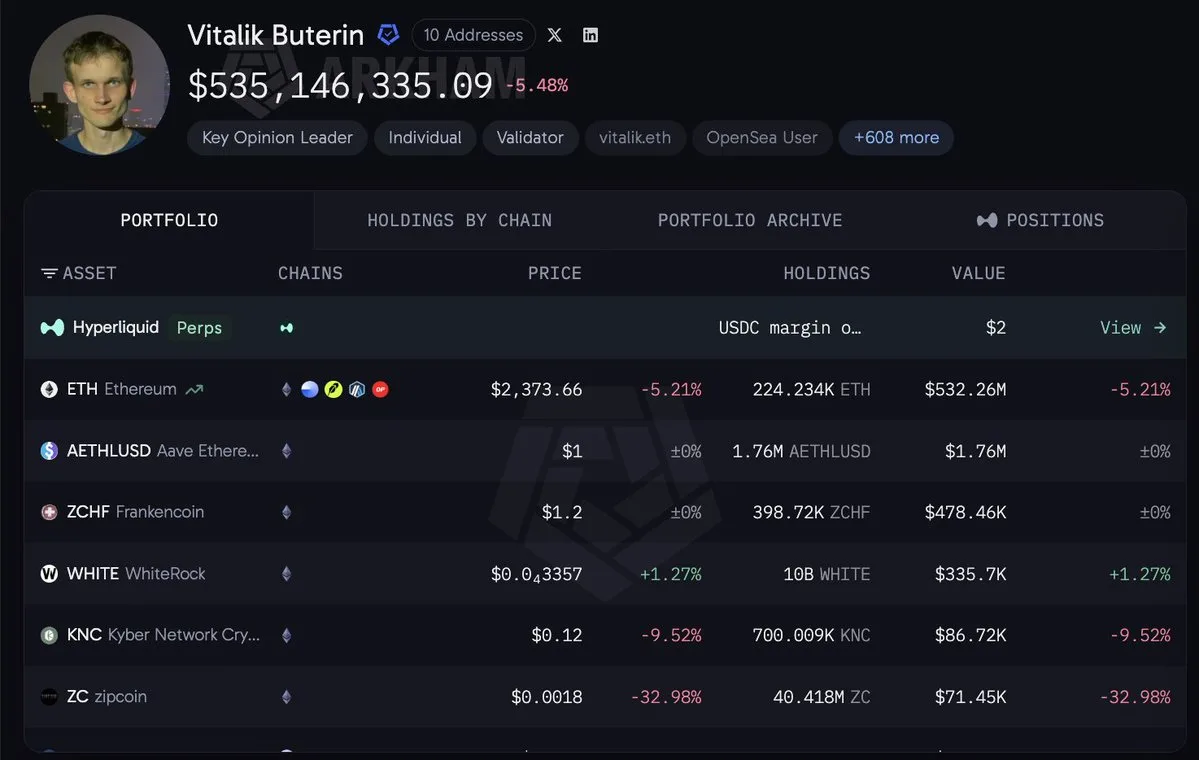The height and width of the screenshot is (760, 1199).
Task: Click the WHITE WhiteRock token icon
Action: coord(49,573)
